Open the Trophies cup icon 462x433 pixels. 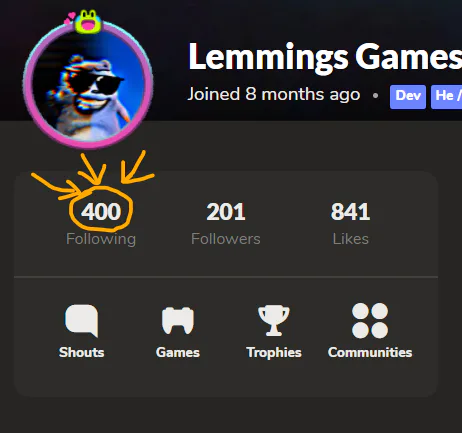(274, 320)
